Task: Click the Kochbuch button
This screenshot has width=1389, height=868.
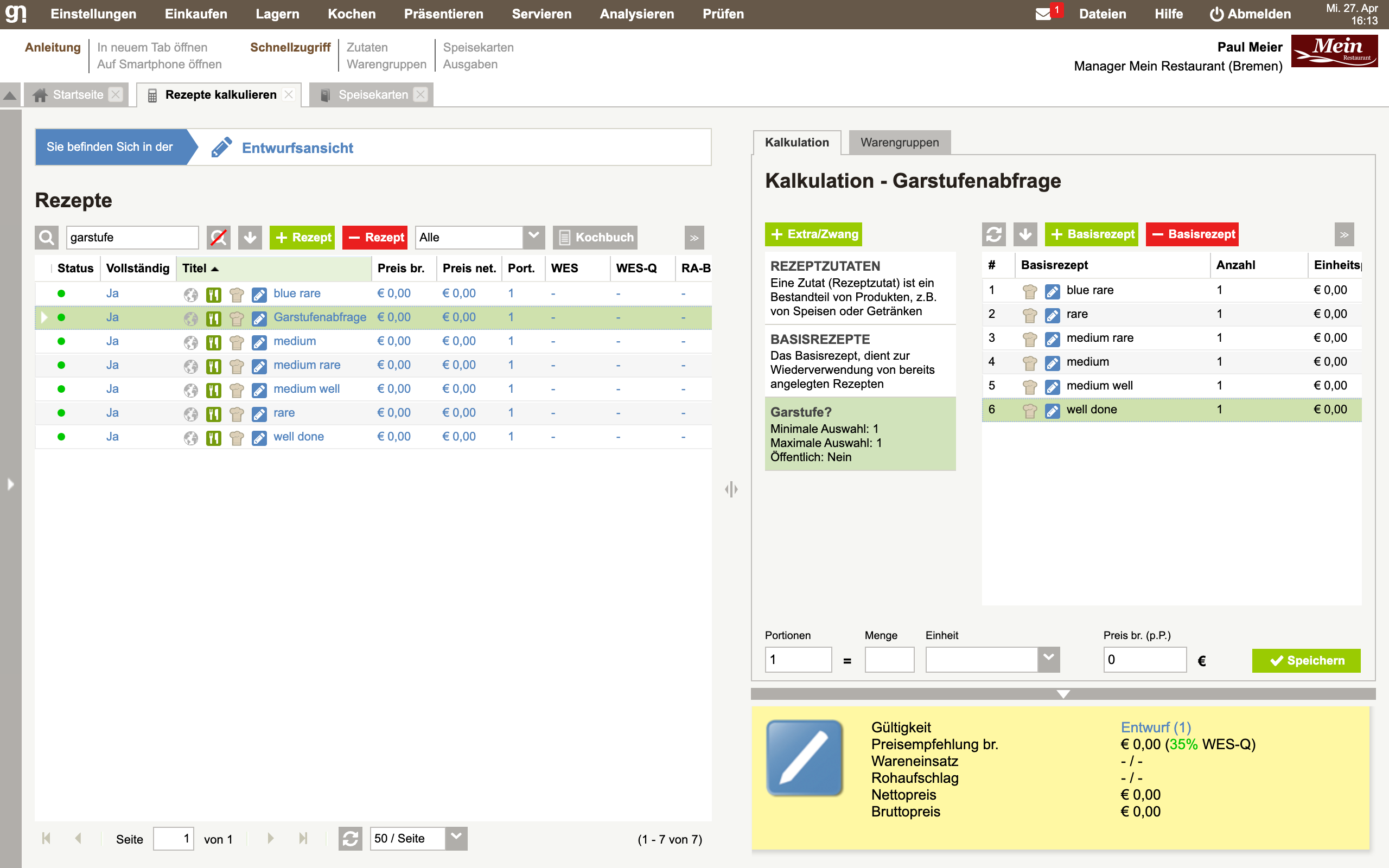Action: [595, 237]
